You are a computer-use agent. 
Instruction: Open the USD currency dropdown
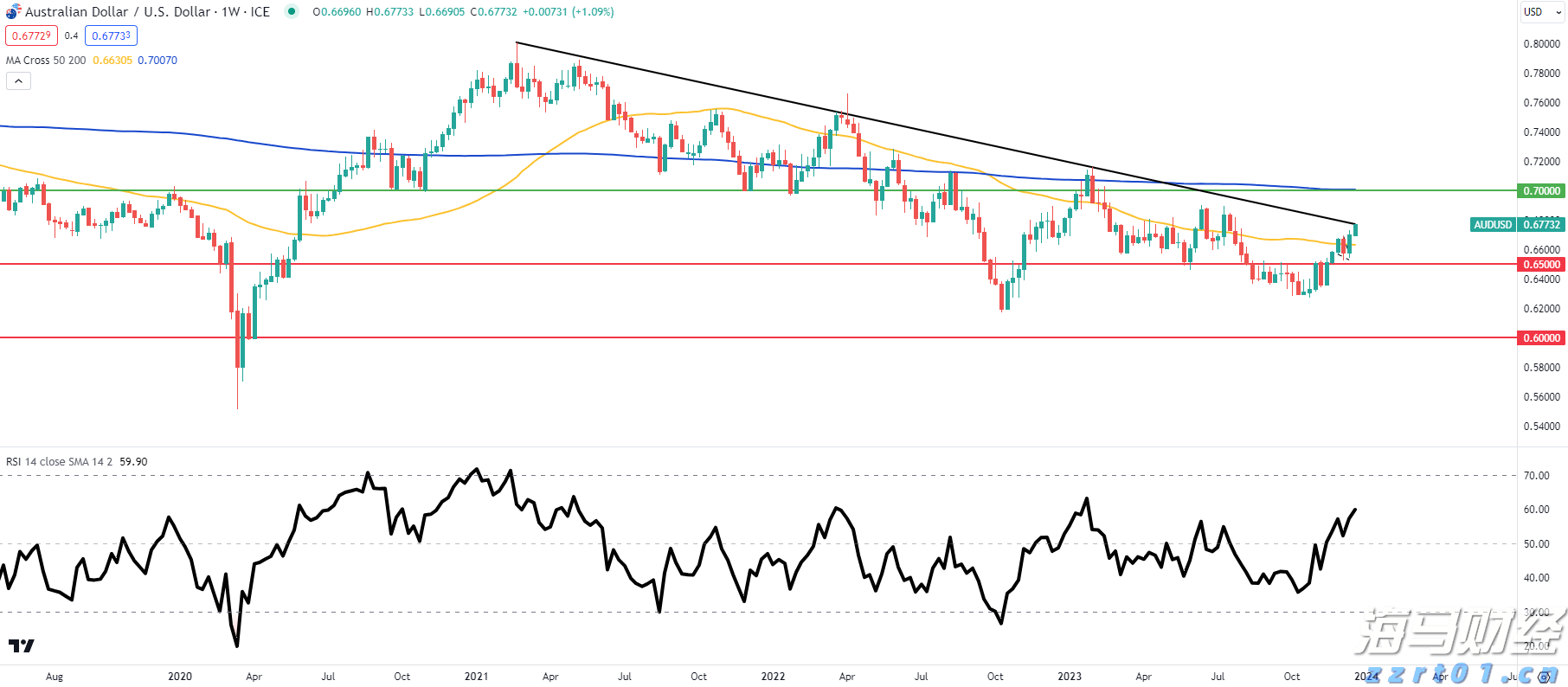(x=1543, y=12)
